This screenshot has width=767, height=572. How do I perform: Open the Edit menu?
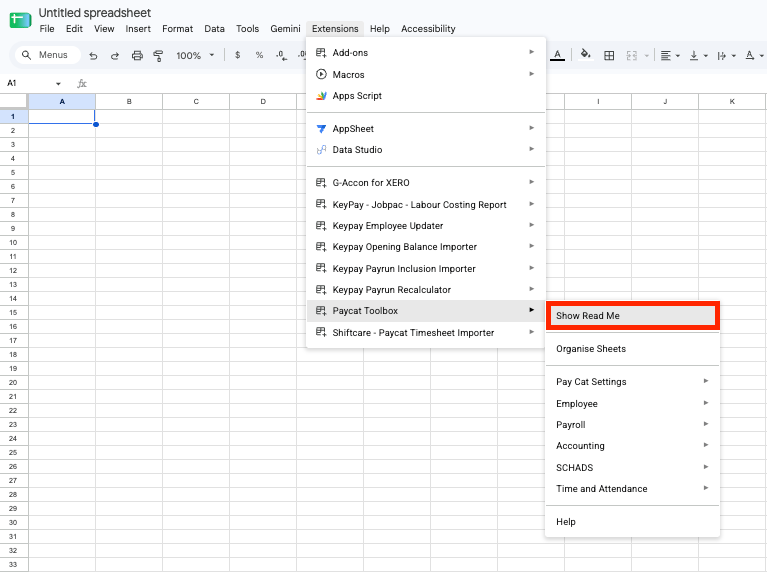pyautogui.click(x=74, y=29)
